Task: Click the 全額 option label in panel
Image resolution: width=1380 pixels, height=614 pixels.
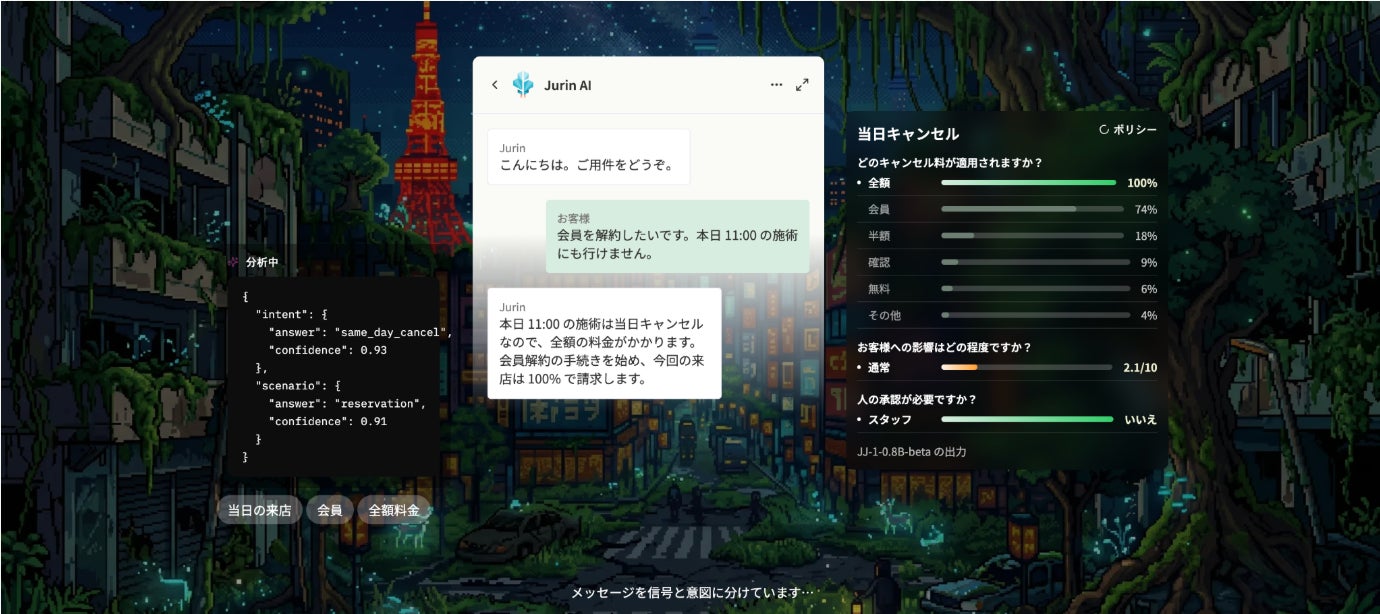Action: coord(879,183)
